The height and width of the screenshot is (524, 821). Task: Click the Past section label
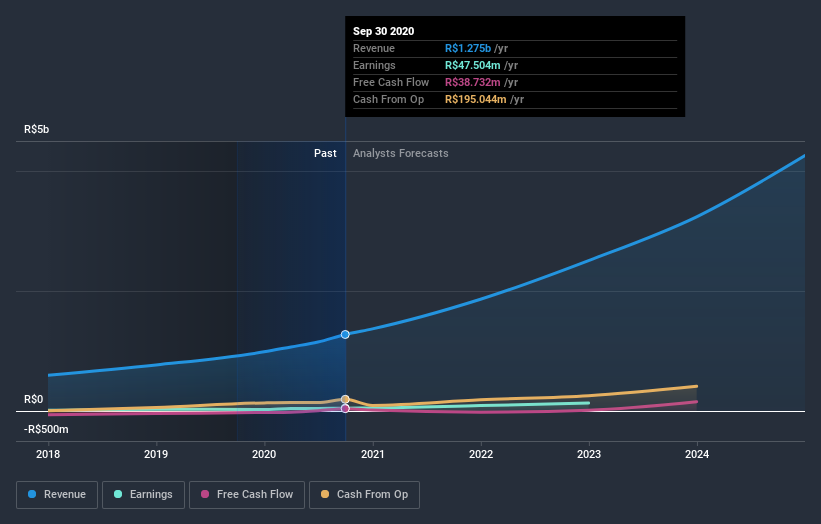pos(325,153)
